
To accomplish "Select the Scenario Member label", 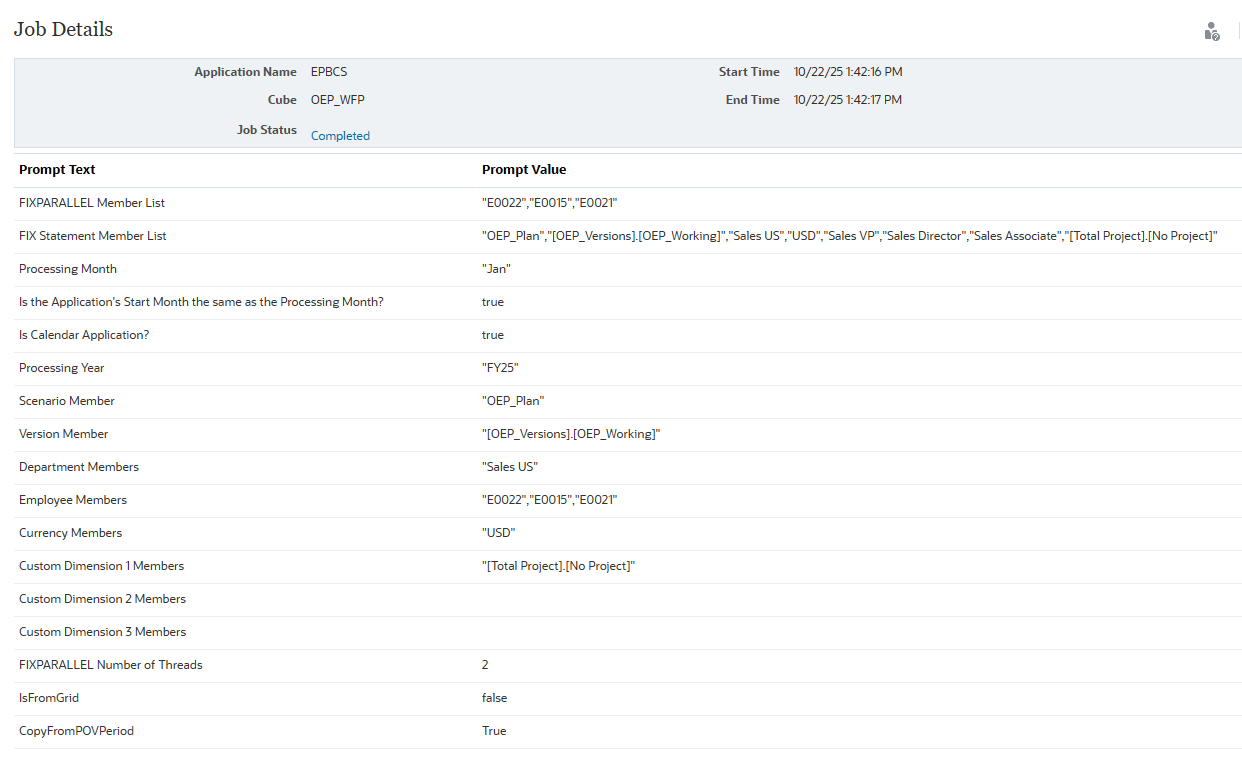I will [67, 401].
